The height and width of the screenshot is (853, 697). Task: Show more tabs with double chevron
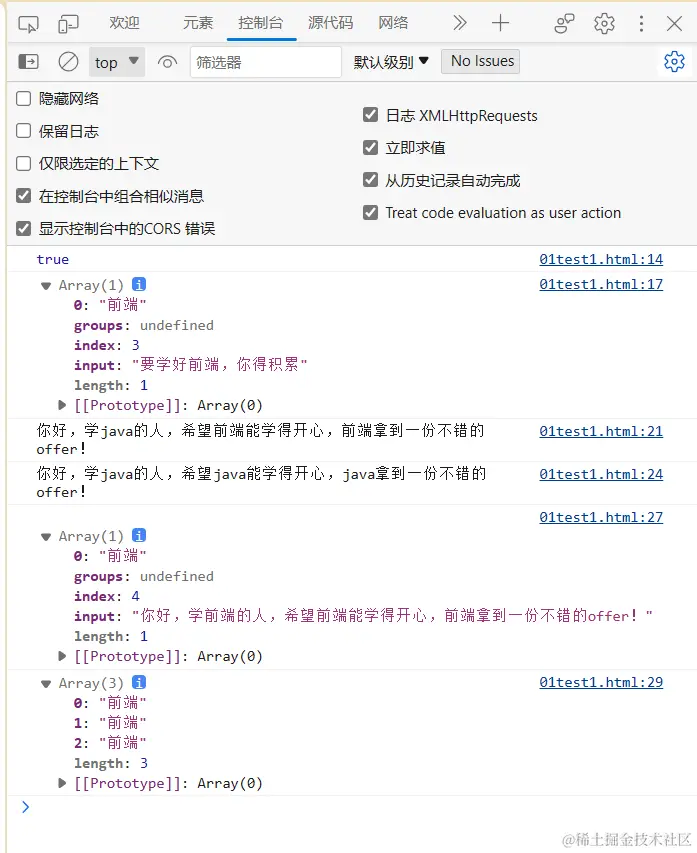pos(459,23)
